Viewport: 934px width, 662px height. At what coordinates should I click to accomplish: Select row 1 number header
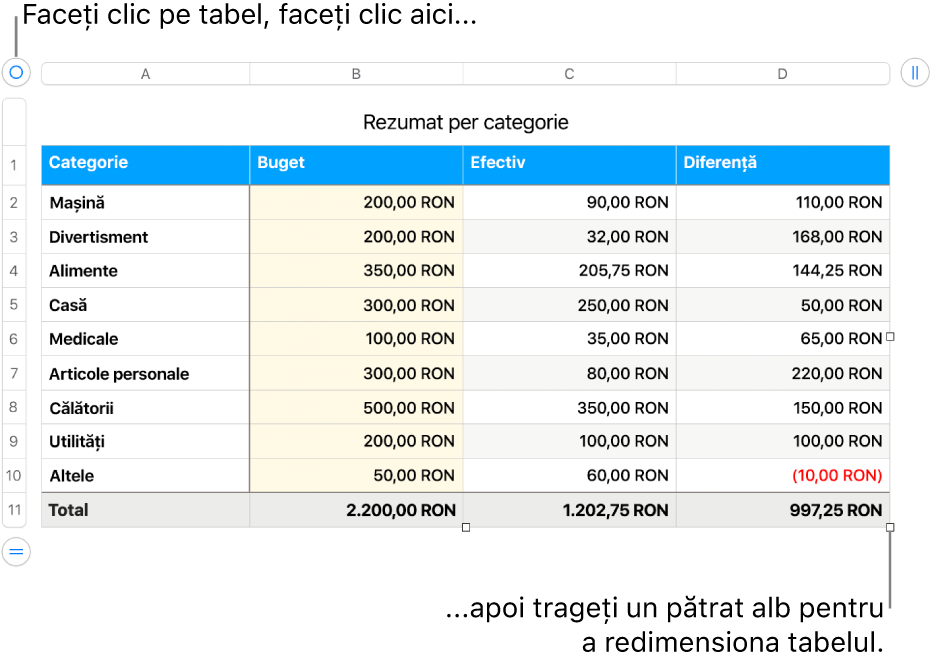click(14, 165)
